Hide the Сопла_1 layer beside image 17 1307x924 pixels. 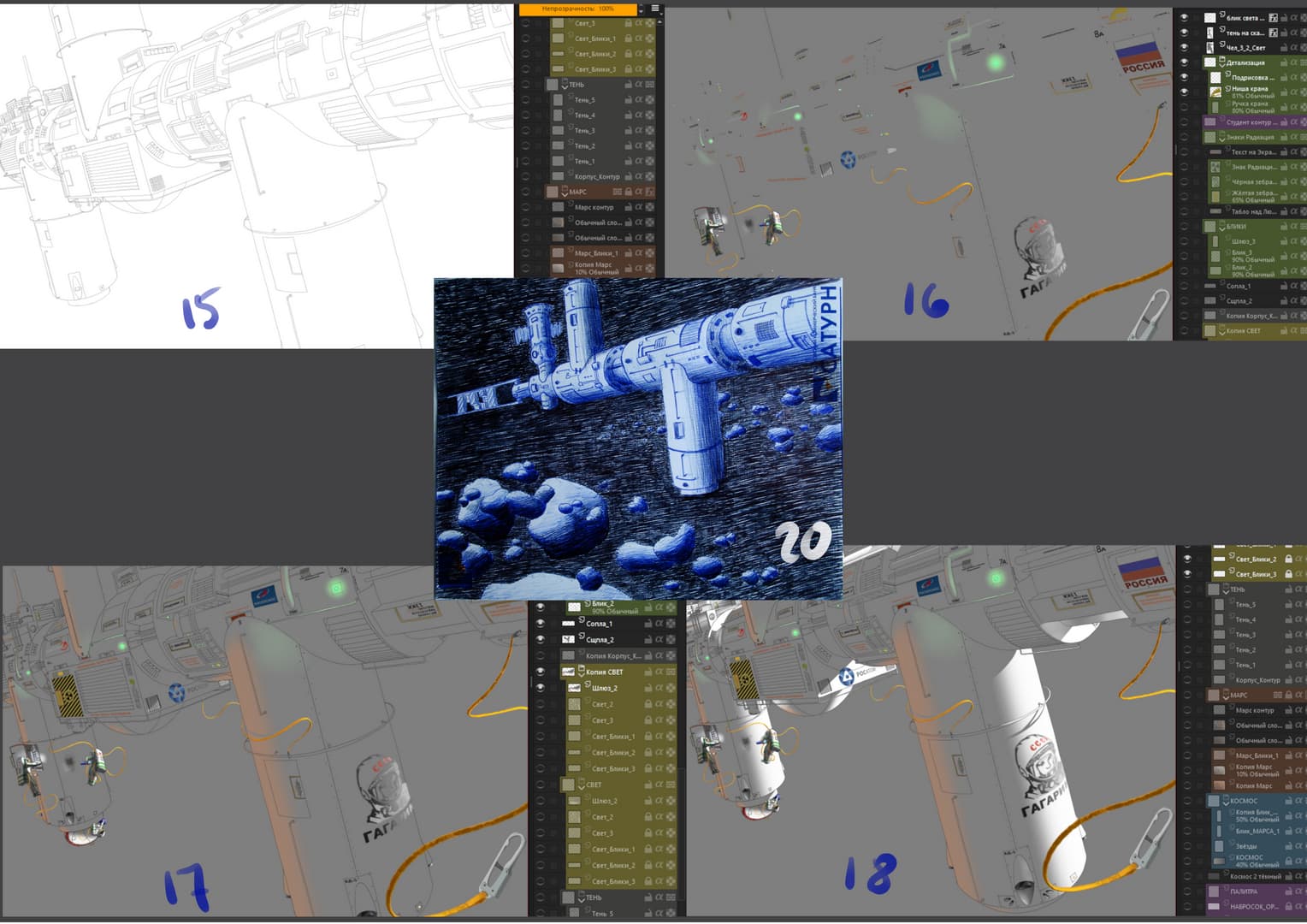click(x=540, y=624)
